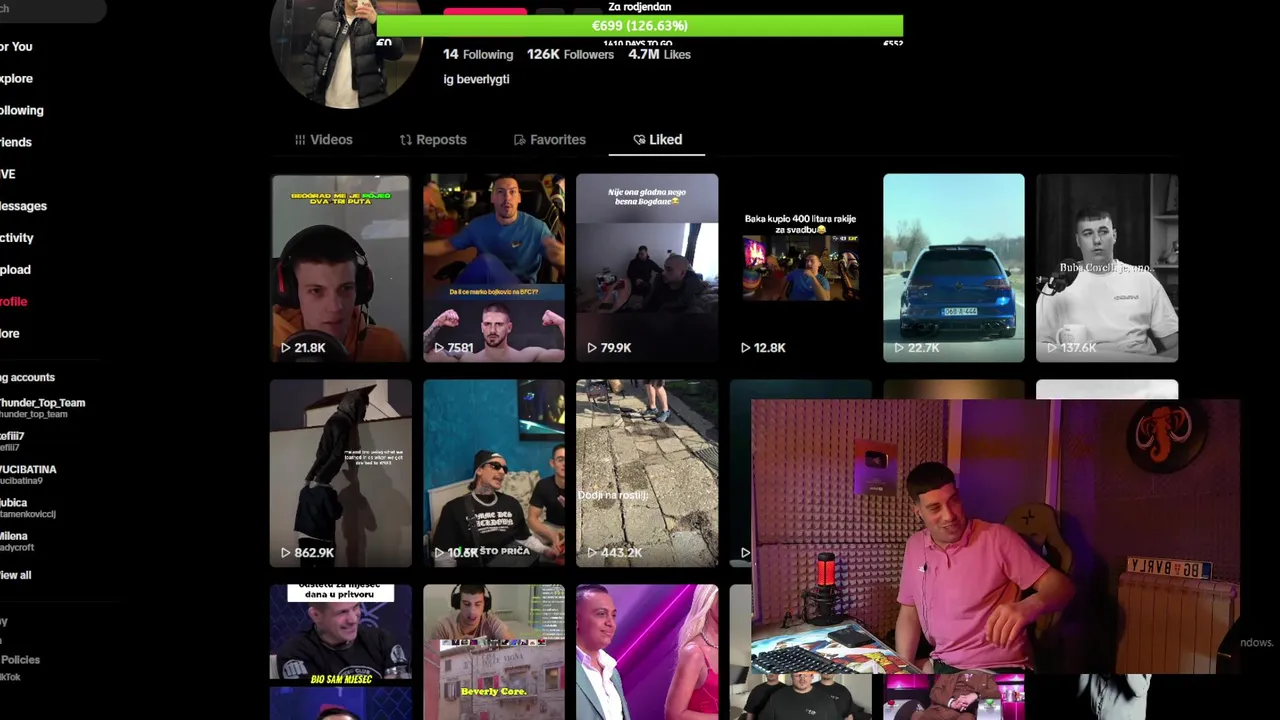Open the 126K Followers list
The width and height of the screenshot is (1280, 720).
570,55
